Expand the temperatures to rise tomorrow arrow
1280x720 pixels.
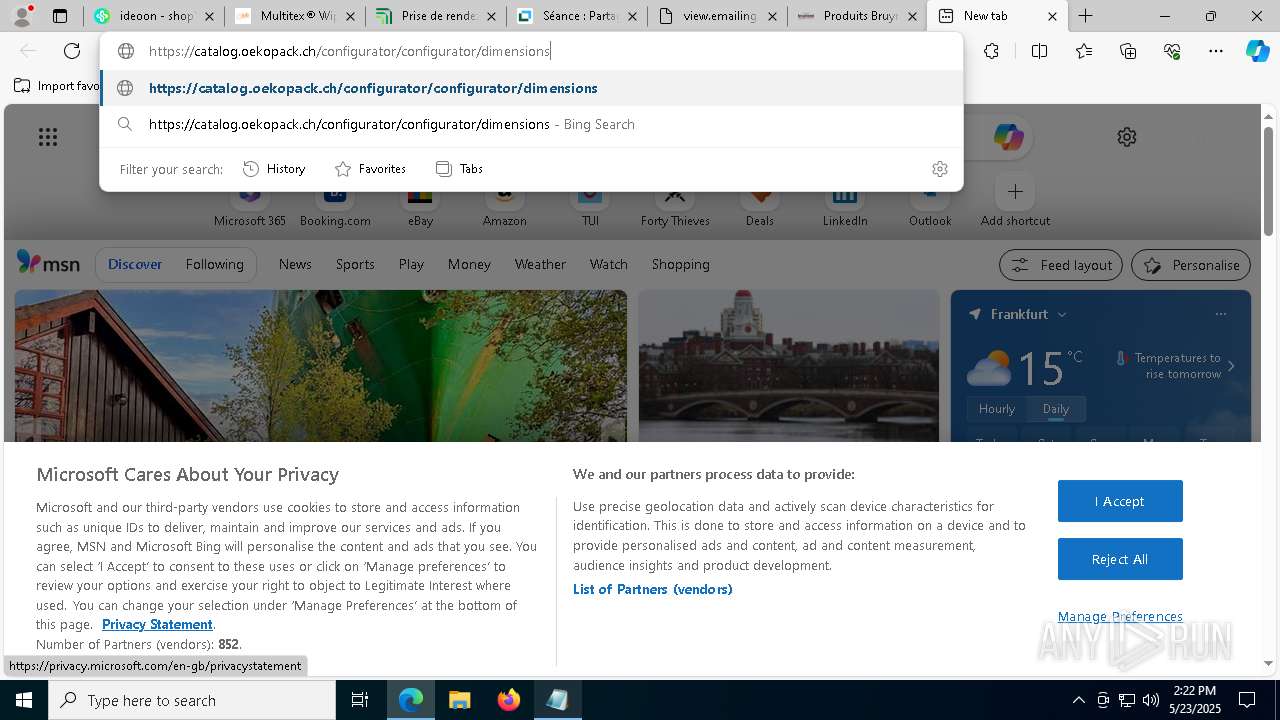point(1231,366)
